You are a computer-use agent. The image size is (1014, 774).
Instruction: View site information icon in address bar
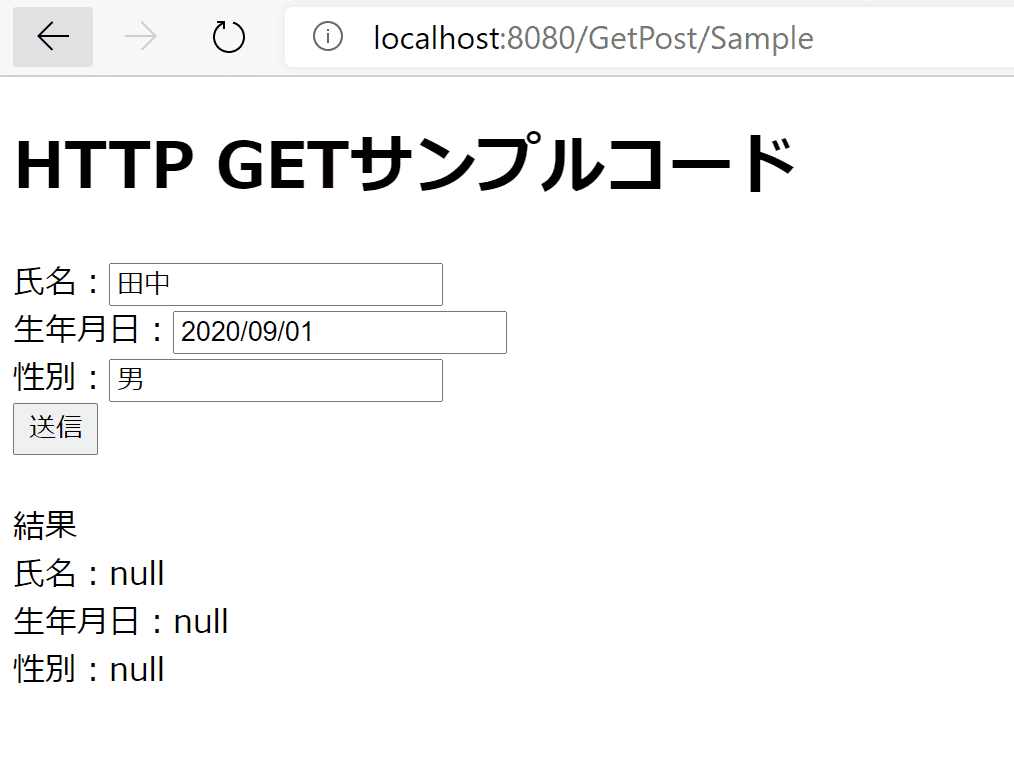click(x=328, y=37)
